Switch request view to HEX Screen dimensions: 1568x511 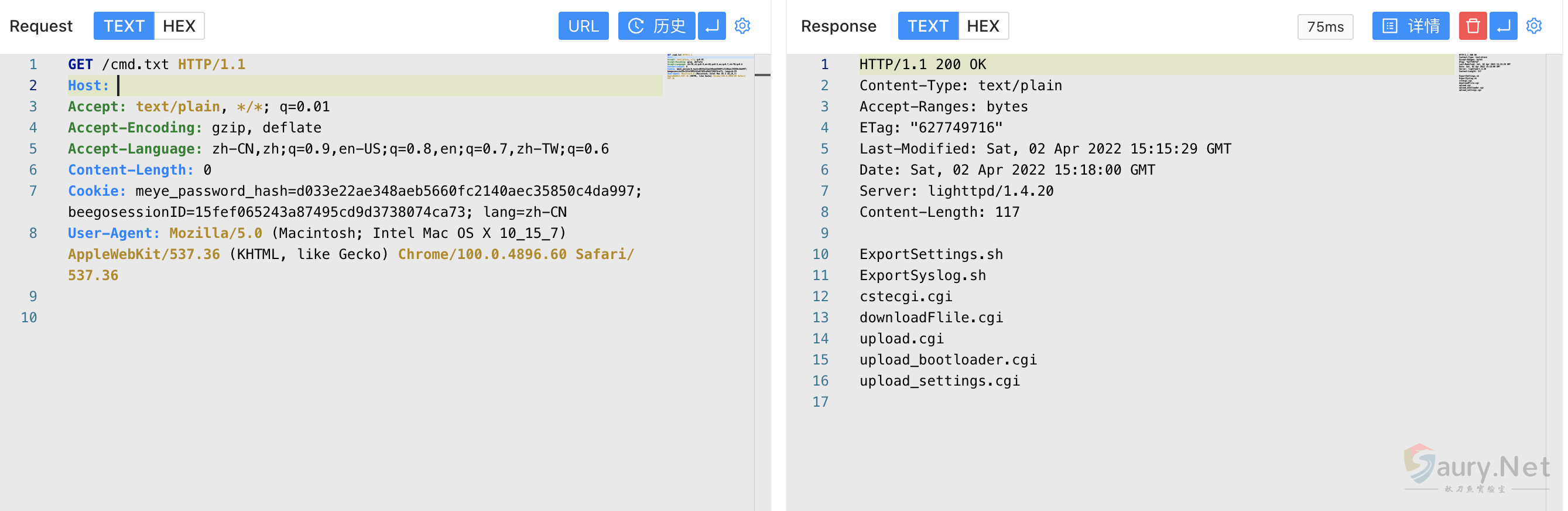point(179,26)
